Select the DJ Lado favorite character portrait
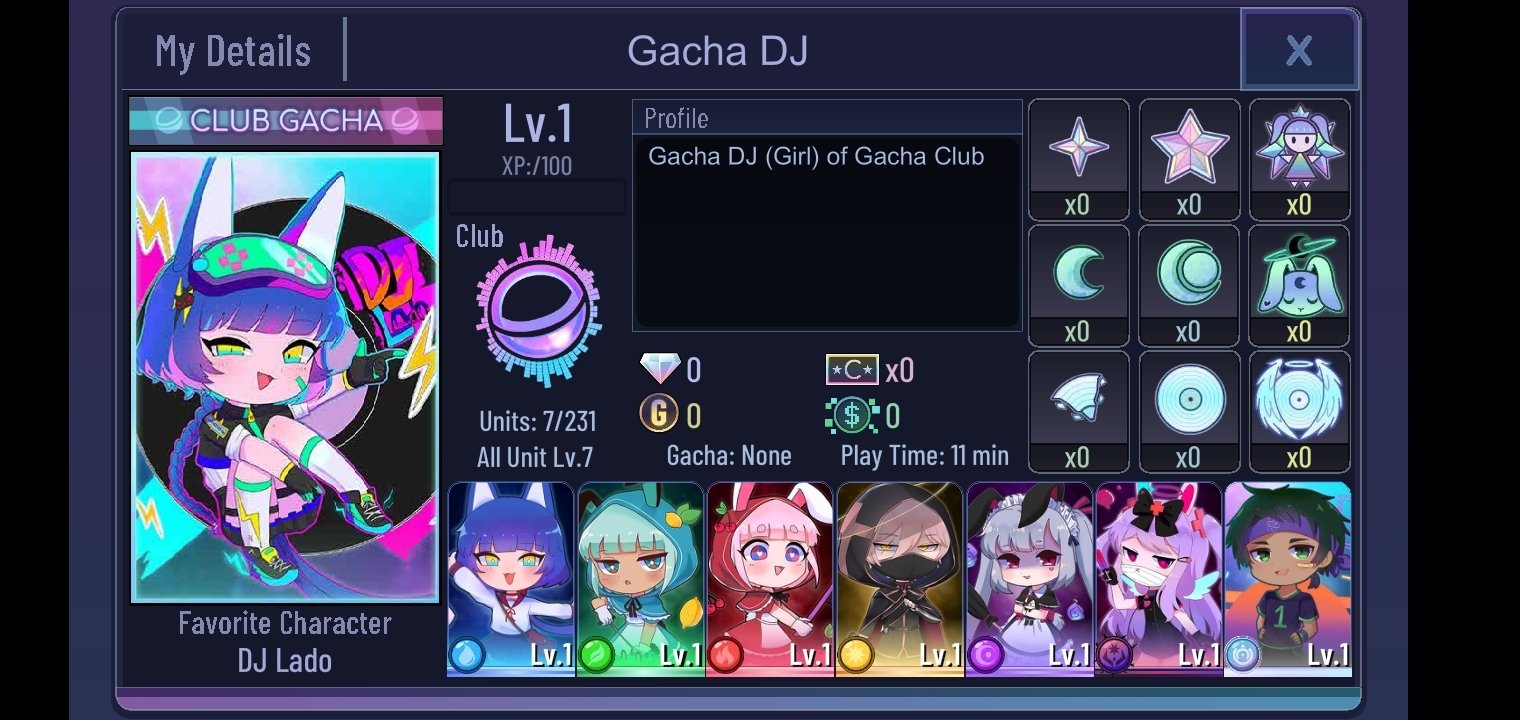The width and height of the screenshot is (1520, 720). tap(285, 377)
